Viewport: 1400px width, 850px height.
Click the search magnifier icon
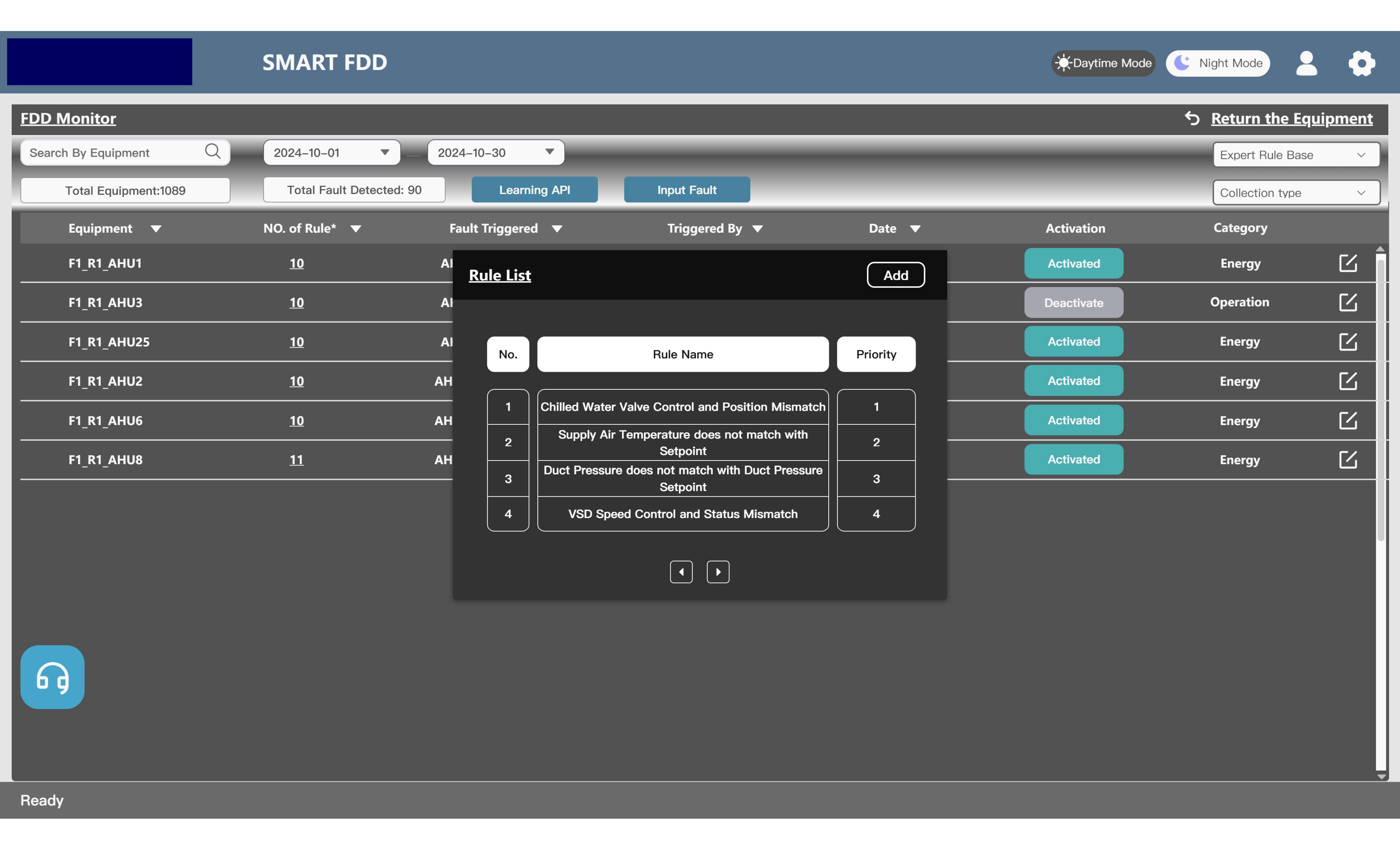(213, 152)
